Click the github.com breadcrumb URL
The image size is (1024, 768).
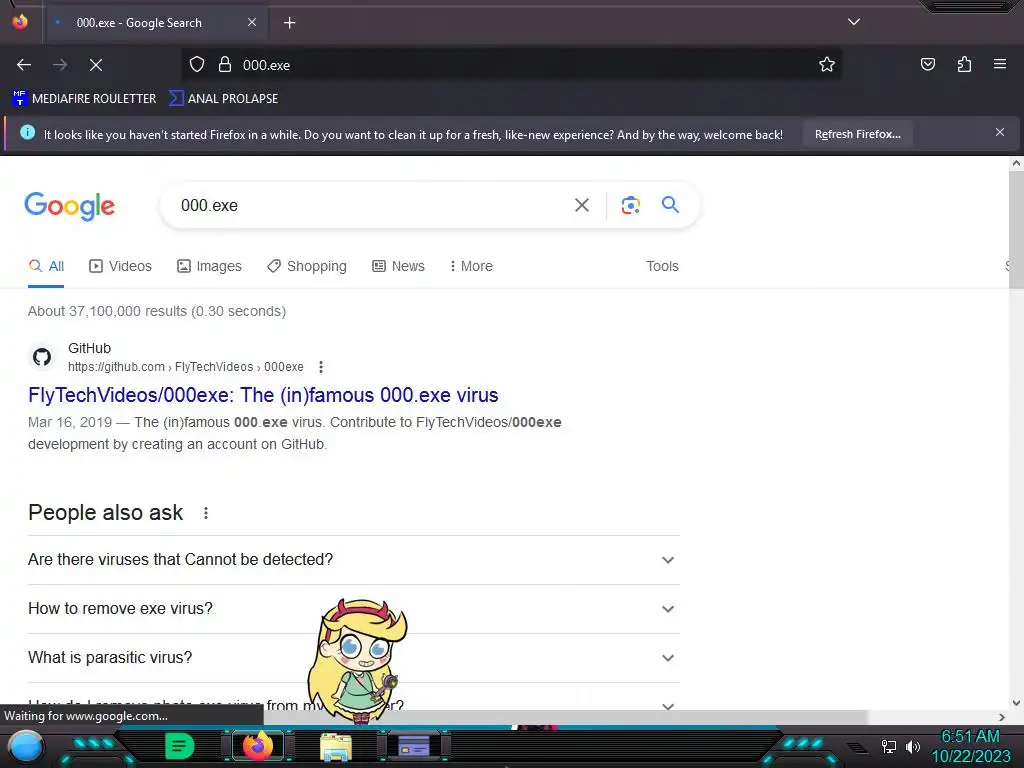[185, 367]
